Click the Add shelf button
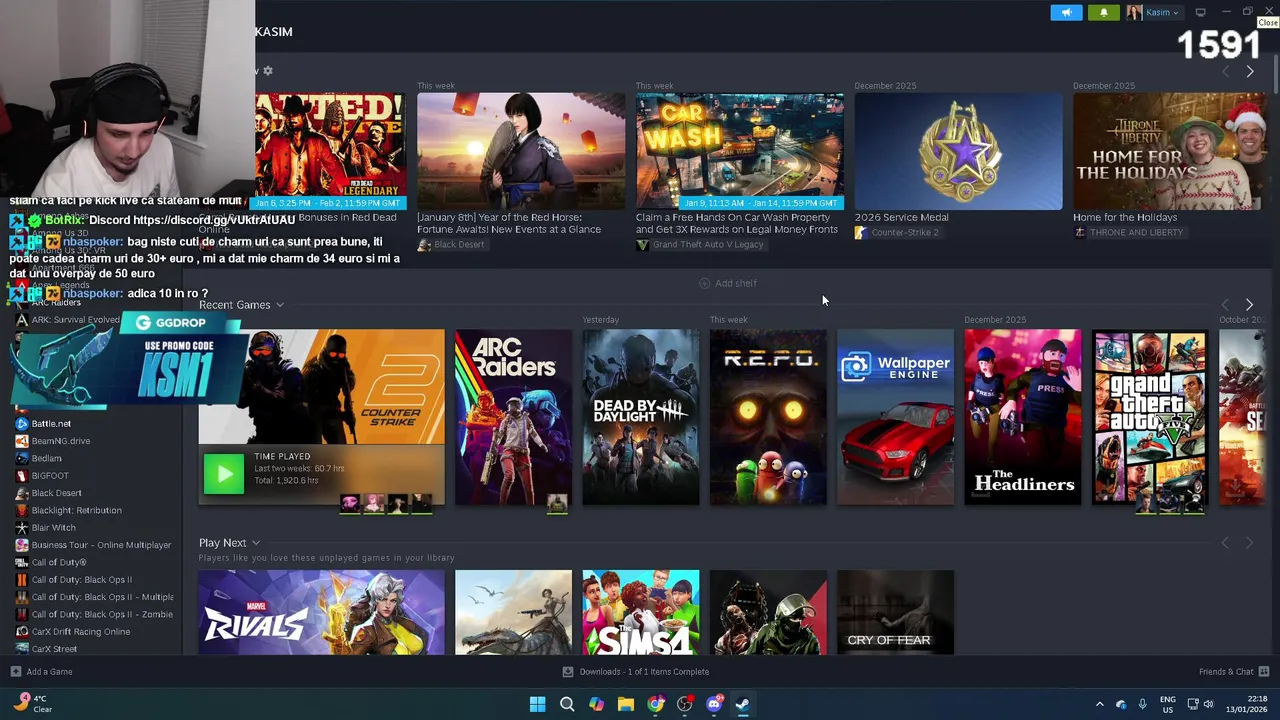 (727, 283)
